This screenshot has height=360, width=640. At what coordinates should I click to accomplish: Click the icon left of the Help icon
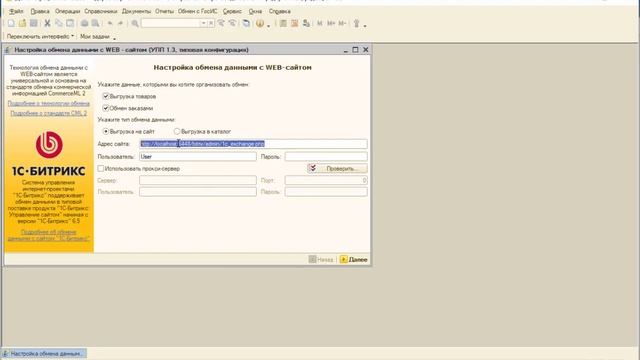[x=246, y=23]
